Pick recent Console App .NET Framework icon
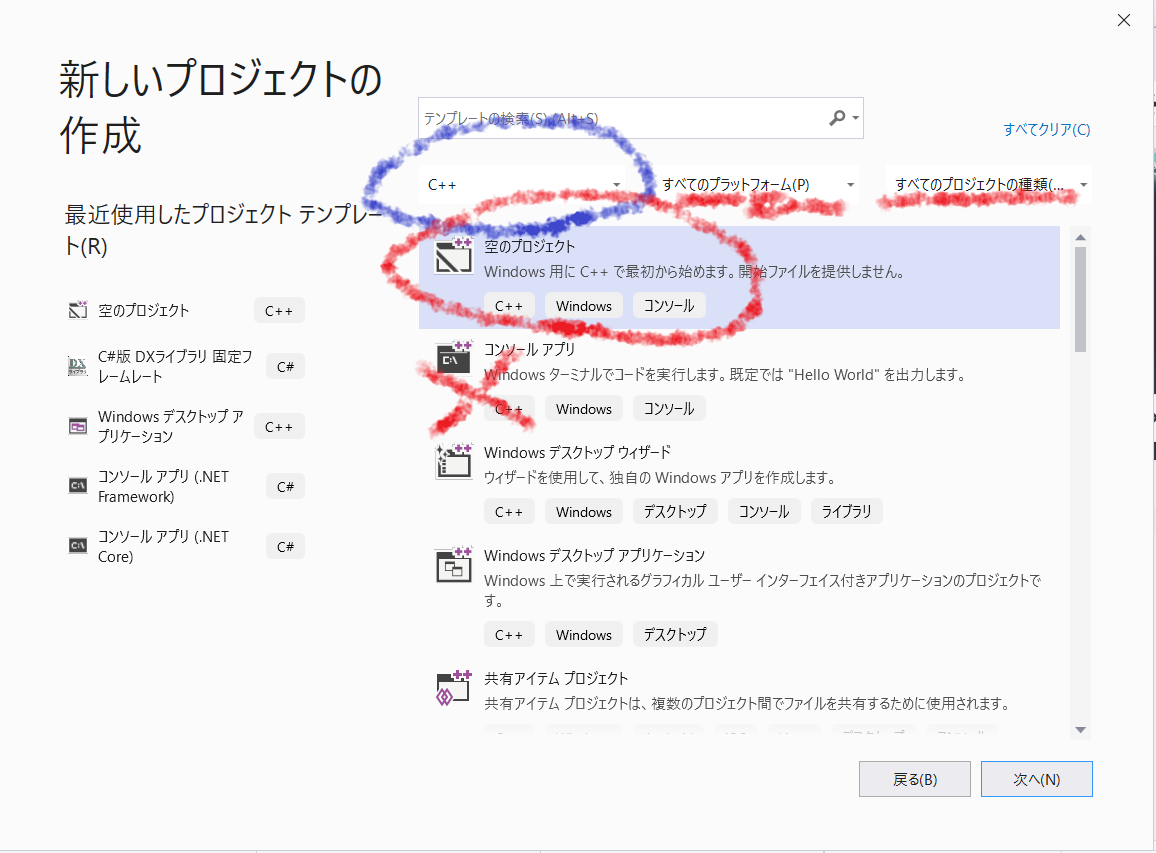The height and width of the screenshot is (853, 1156). coord(77,485)
